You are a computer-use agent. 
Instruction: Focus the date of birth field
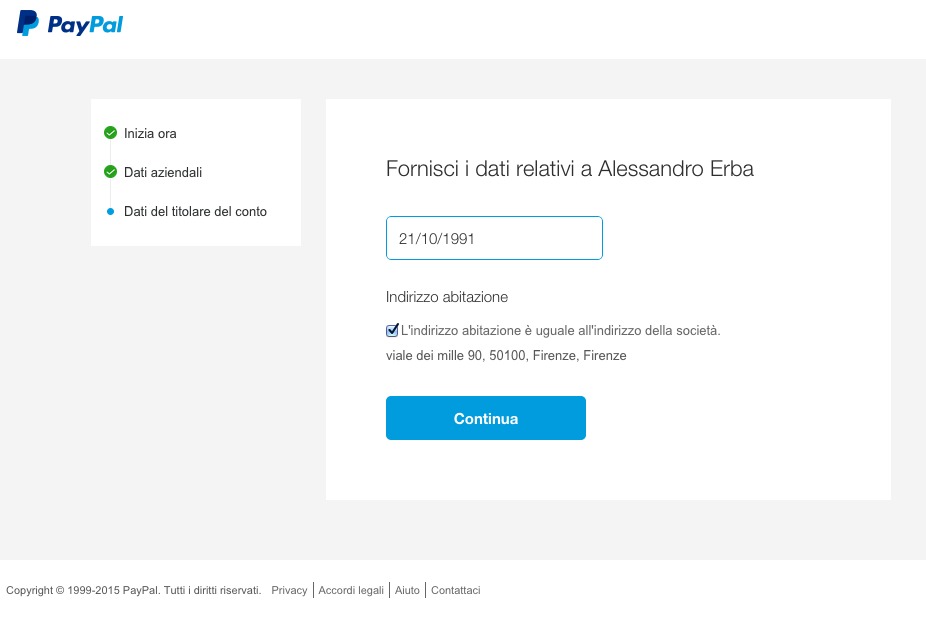click(494, 238)
